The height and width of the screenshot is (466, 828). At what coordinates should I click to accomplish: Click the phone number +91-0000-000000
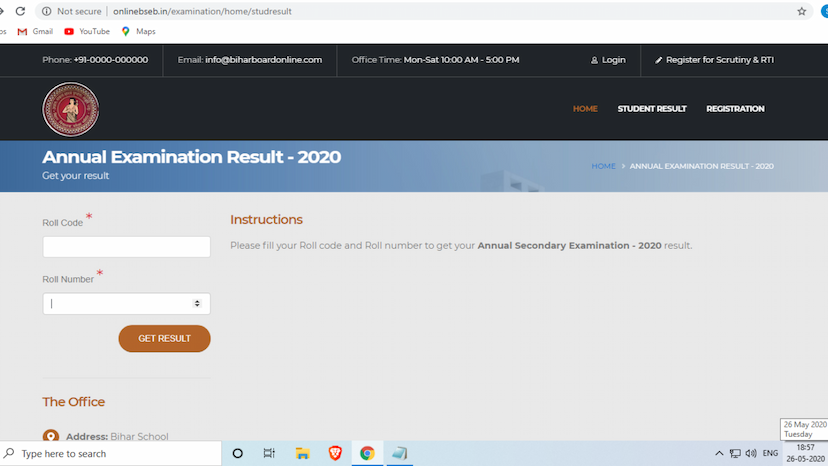pos(111,60)
